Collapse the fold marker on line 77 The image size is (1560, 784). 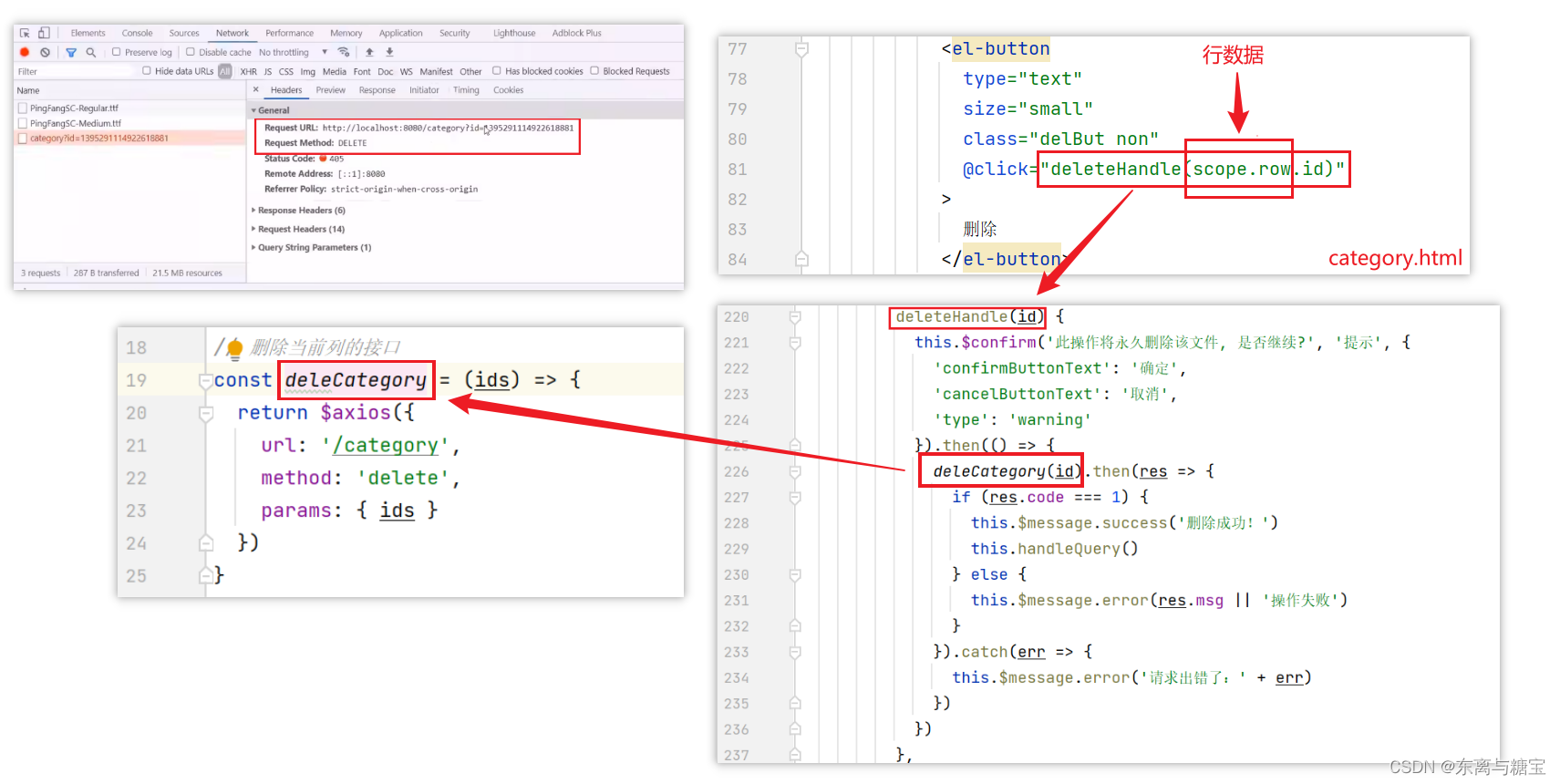click(x=801, y=48)
